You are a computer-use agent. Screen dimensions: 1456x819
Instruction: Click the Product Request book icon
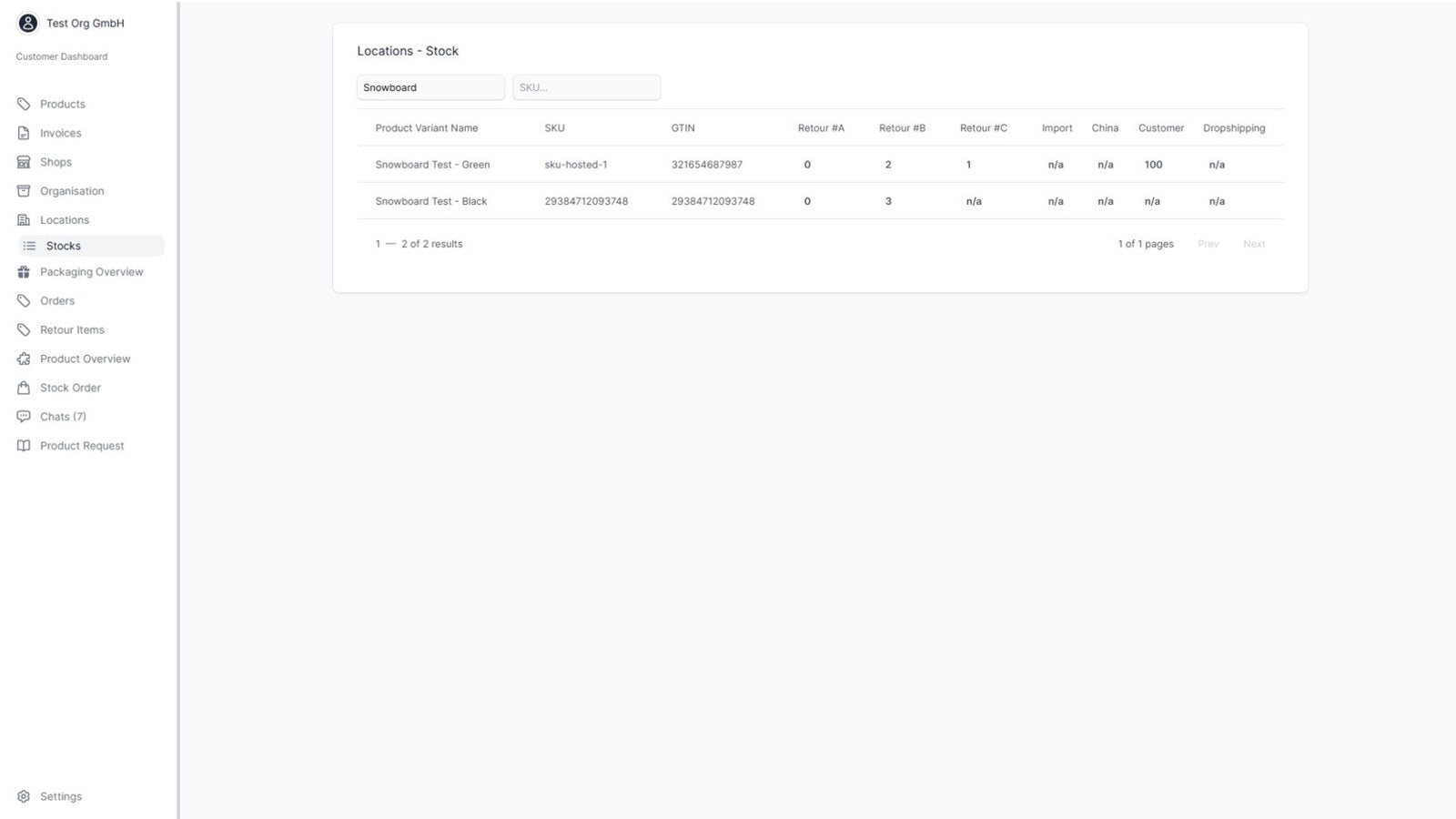(24, 446)
